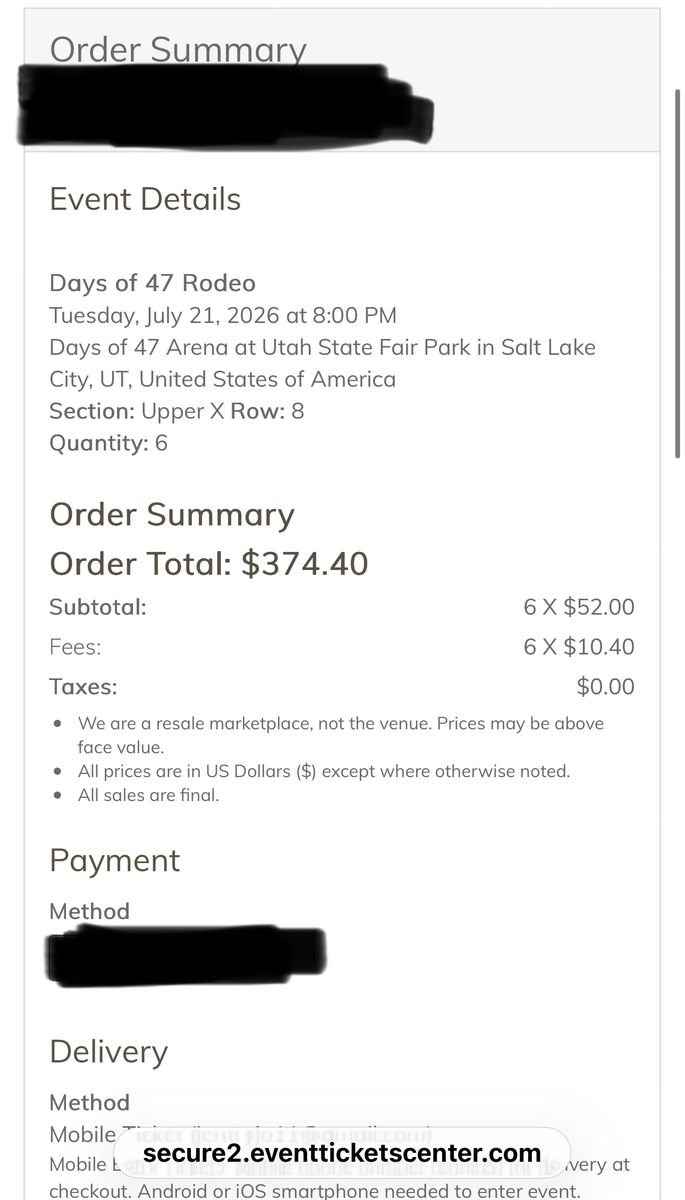Select the Tuesday, July 21, 2026 date line
Viewport: 685px width, 1200px height.
coord(223,316)
